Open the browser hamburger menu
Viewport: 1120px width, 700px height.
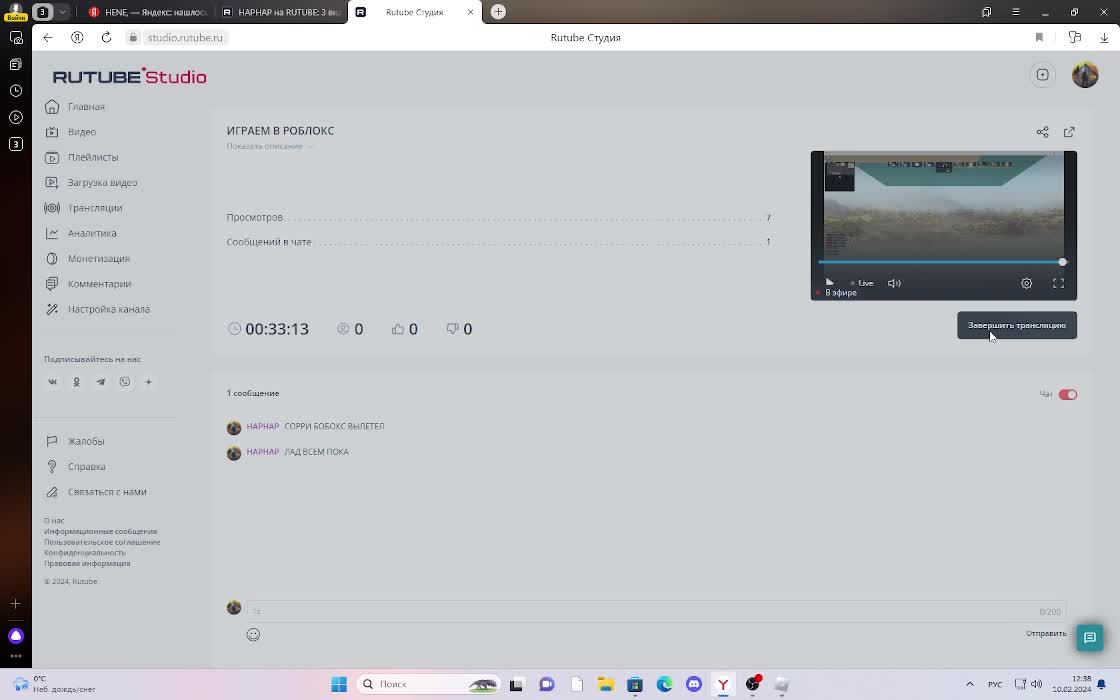coord(1015,12)
